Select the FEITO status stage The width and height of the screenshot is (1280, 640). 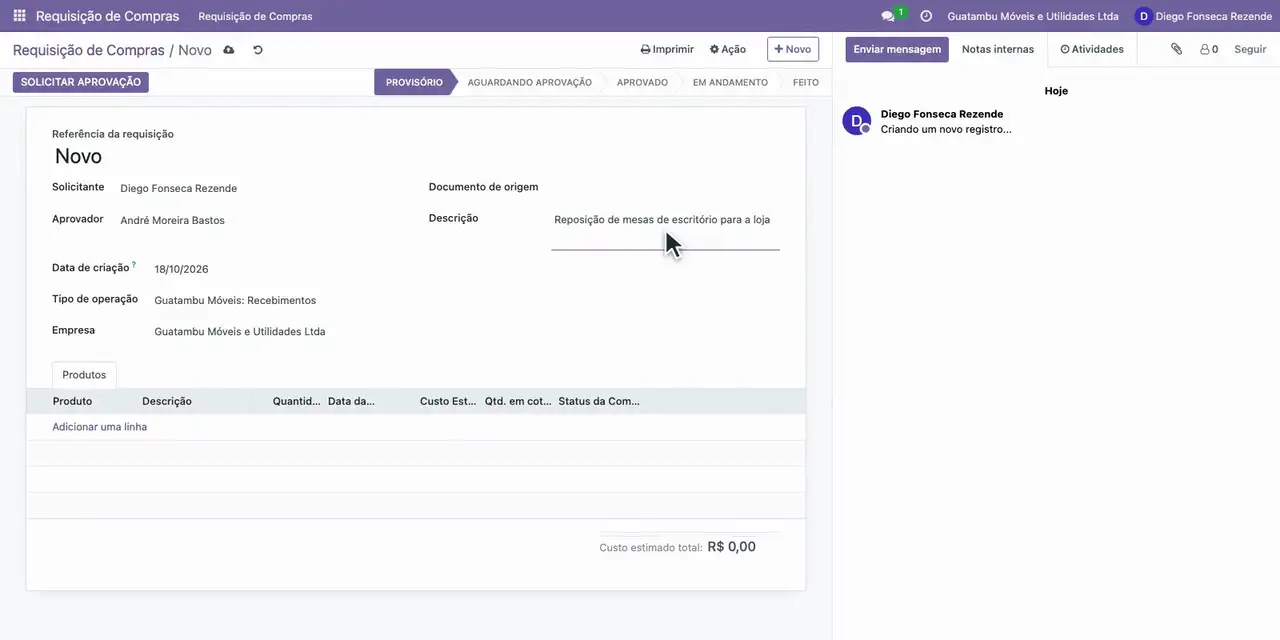(x=806, y=82)
